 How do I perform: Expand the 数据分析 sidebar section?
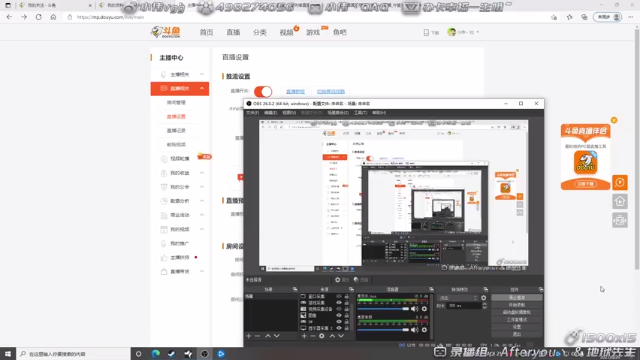click(202, 201)
